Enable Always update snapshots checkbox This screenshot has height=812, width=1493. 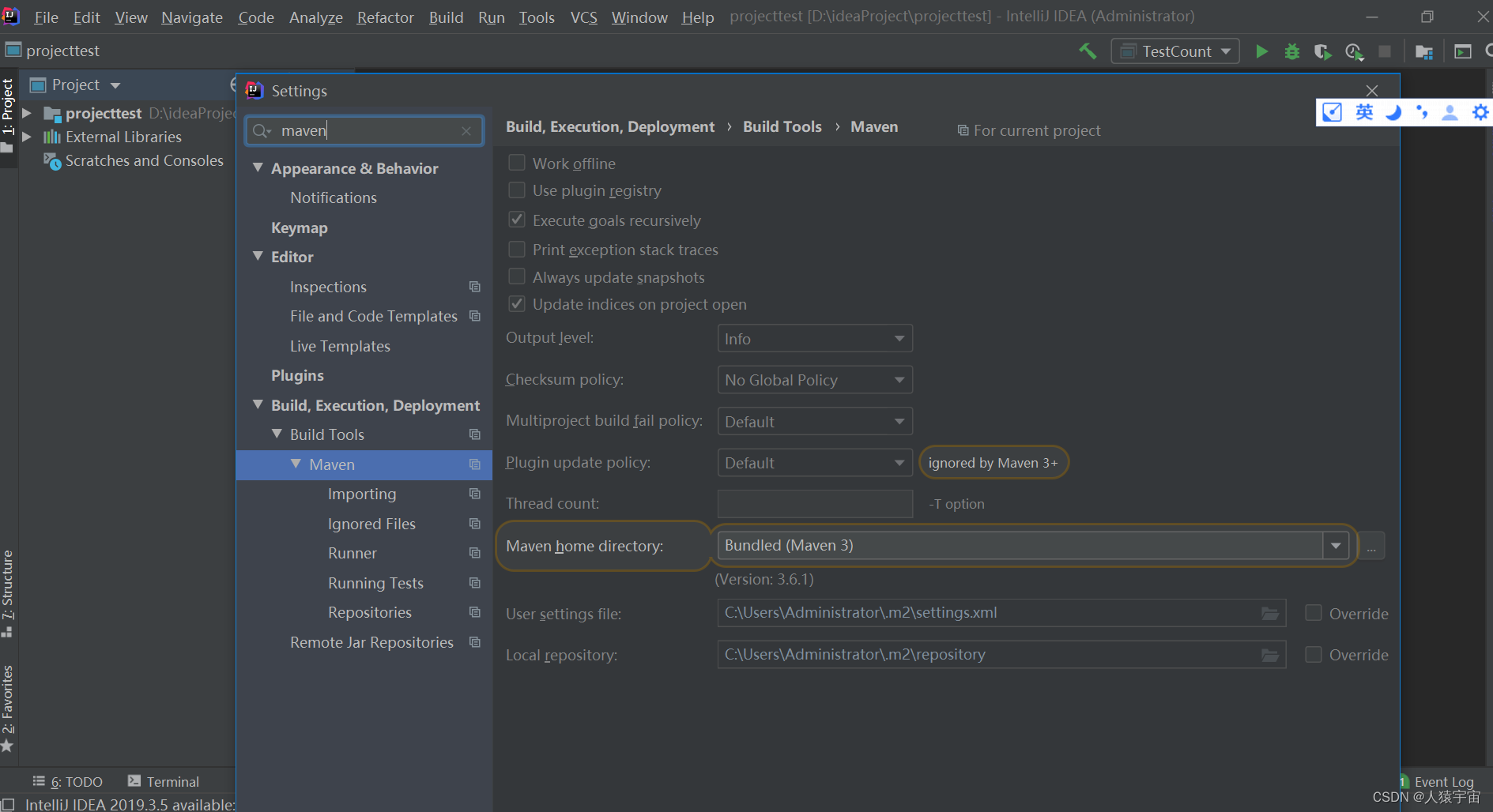click(517, 276)
